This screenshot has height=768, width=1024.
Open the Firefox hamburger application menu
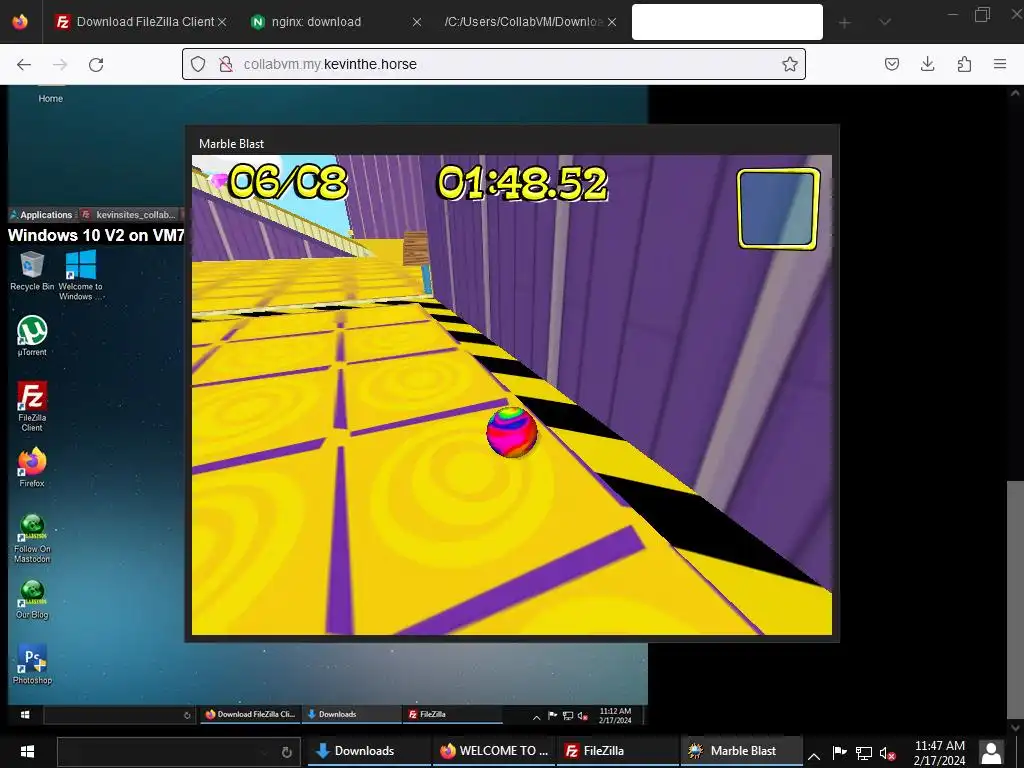pyautogui.click(x=1000, y=64)
